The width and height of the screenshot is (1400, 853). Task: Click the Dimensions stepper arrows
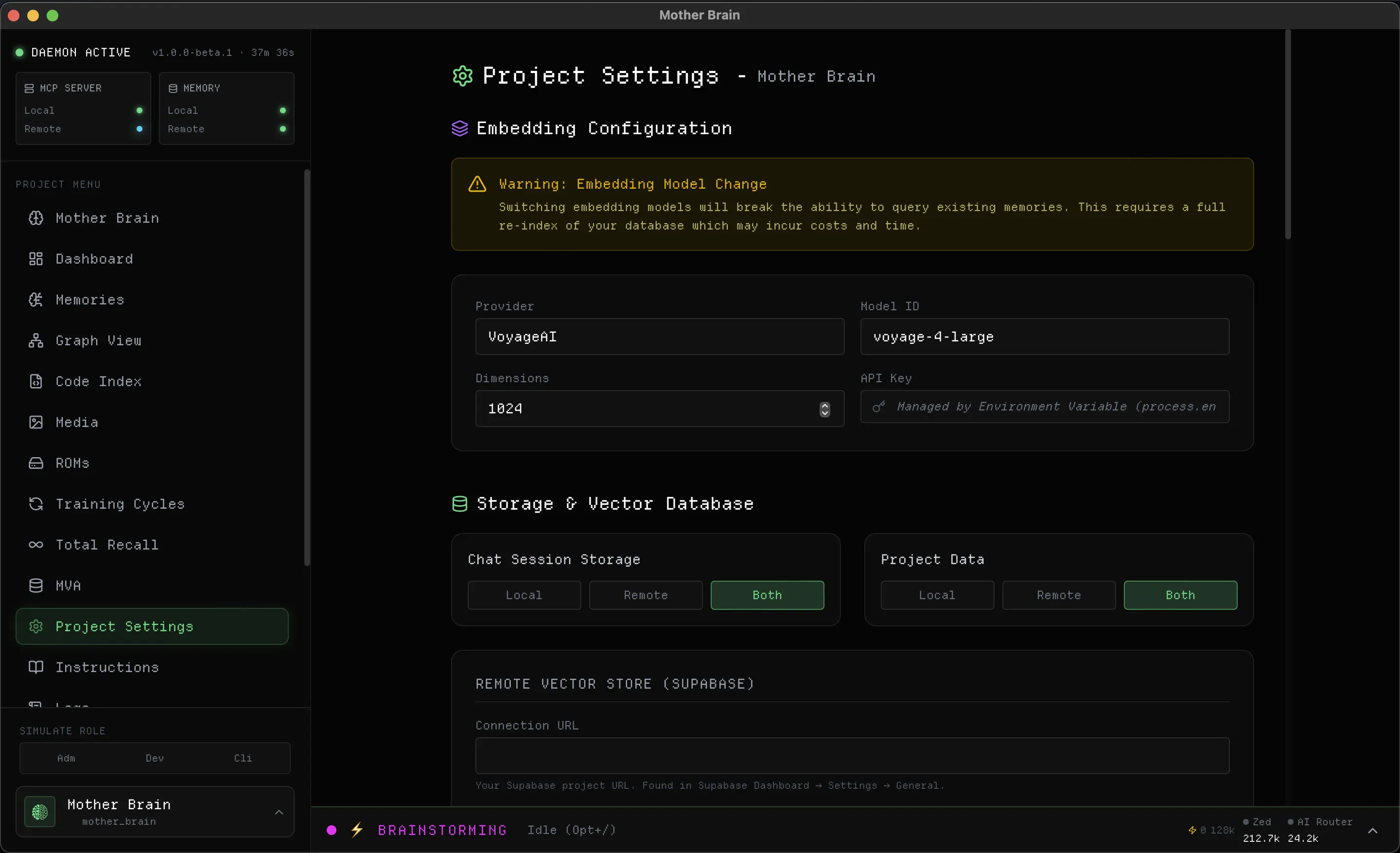coord(824,409)
